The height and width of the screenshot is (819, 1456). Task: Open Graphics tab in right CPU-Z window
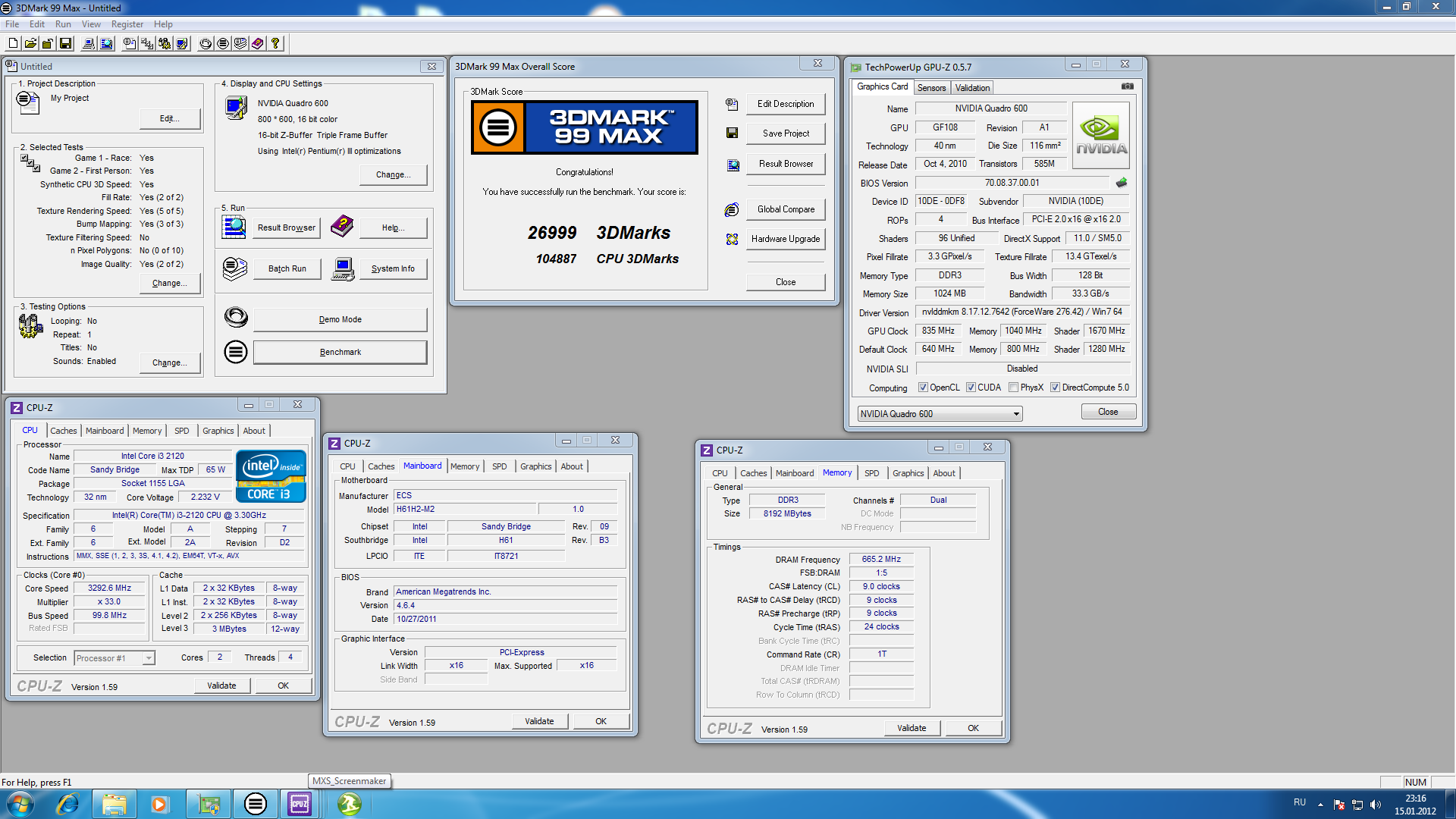[x=908, y=473]
